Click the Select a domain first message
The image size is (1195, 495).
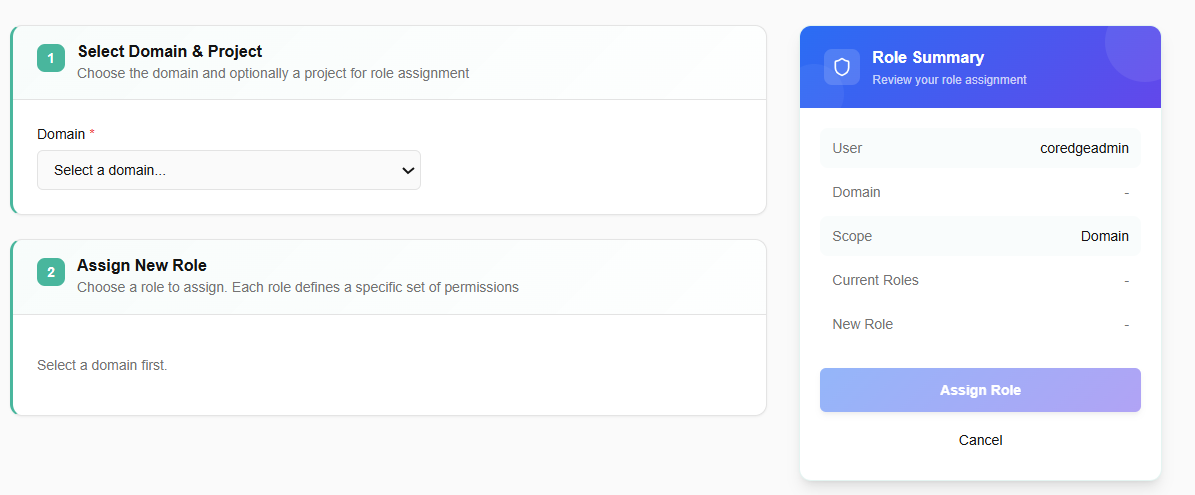[x=102, y=365]
